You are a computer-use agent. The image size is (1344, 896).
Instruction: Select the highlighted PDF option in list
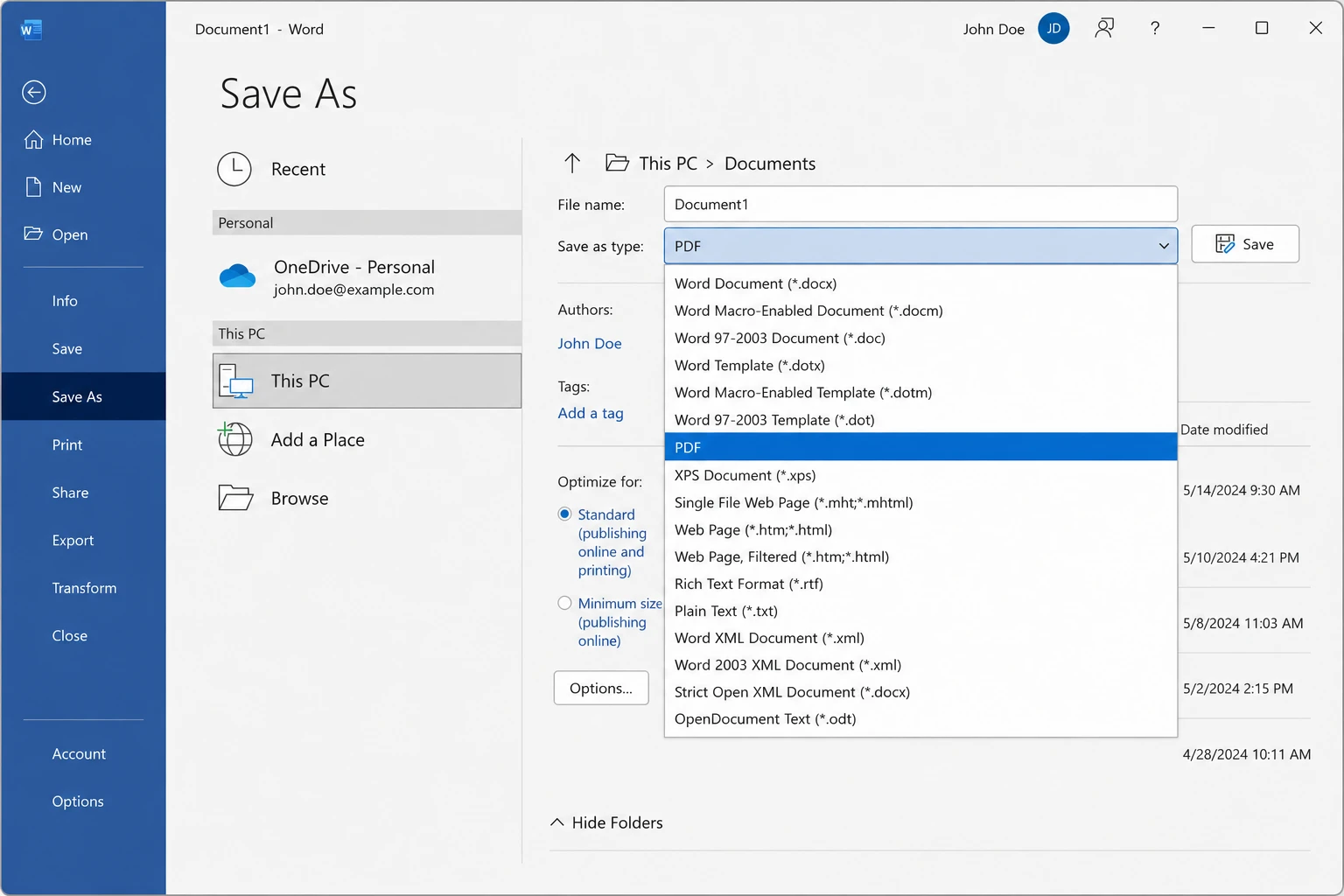(920, 447)
